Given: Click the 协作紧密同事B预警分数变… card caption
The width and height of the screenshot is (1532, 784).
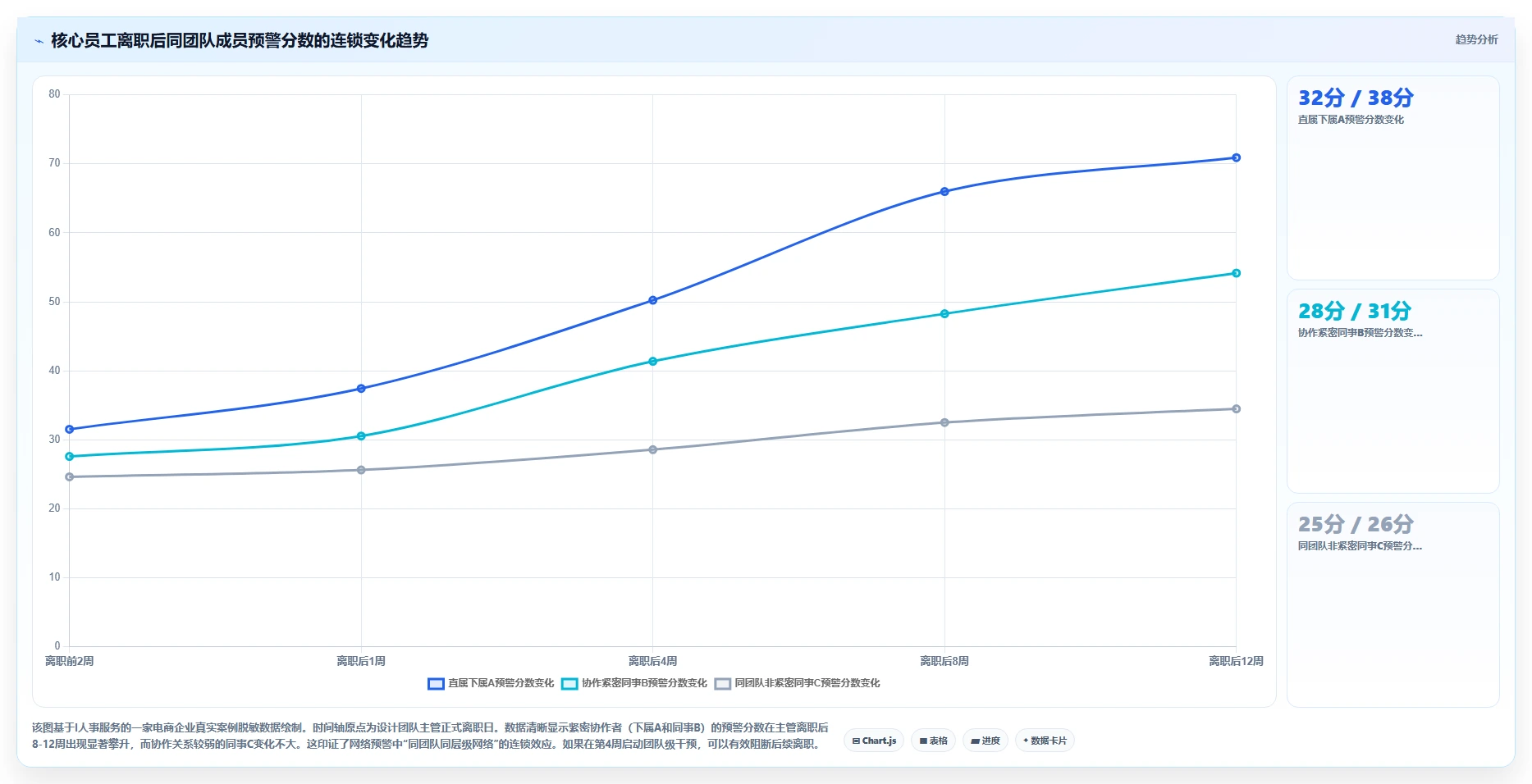Looking at the screenshot, I should point(1360,333).
